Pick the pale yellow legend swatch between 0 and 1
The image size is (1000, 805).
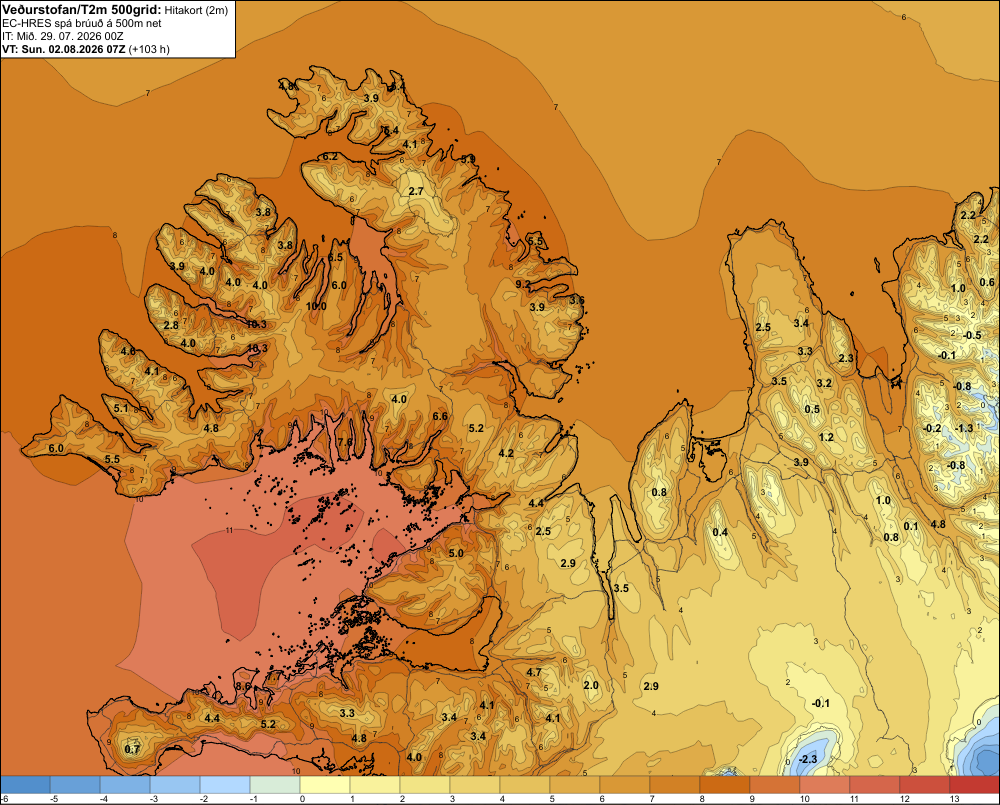(x=325, y=784)
